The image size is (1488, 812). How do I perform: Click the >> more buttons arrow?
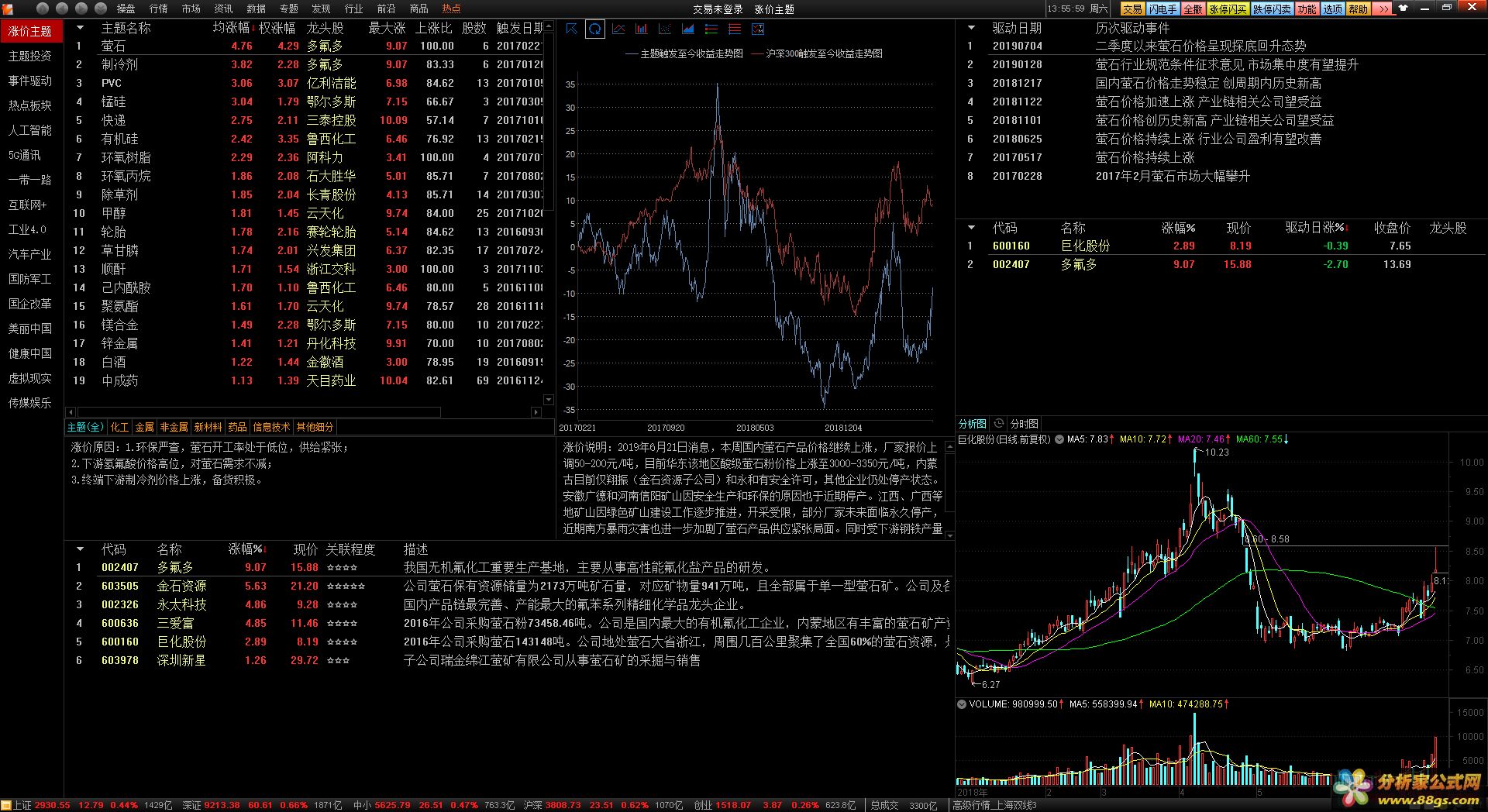click(x=1383, y=9)
